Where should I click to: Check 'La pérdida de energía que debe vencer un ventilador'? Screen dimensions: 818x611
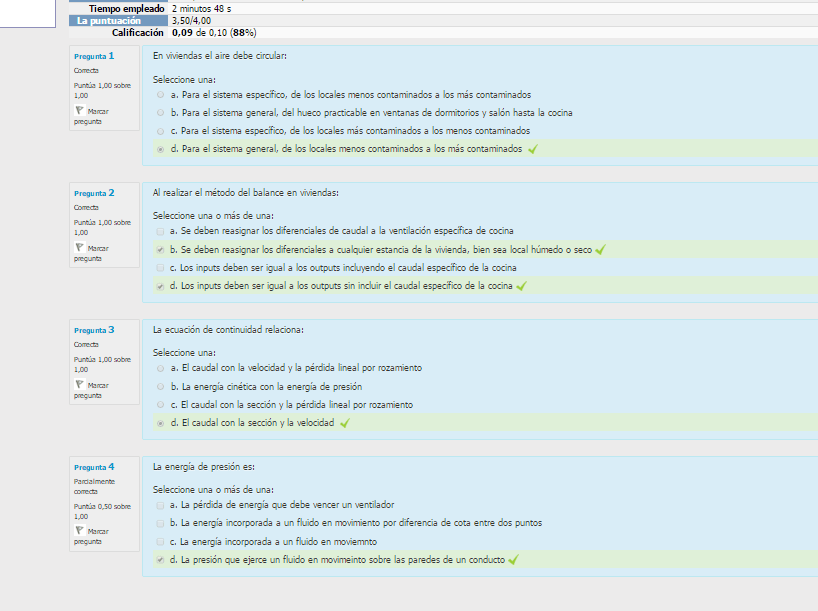161,505
